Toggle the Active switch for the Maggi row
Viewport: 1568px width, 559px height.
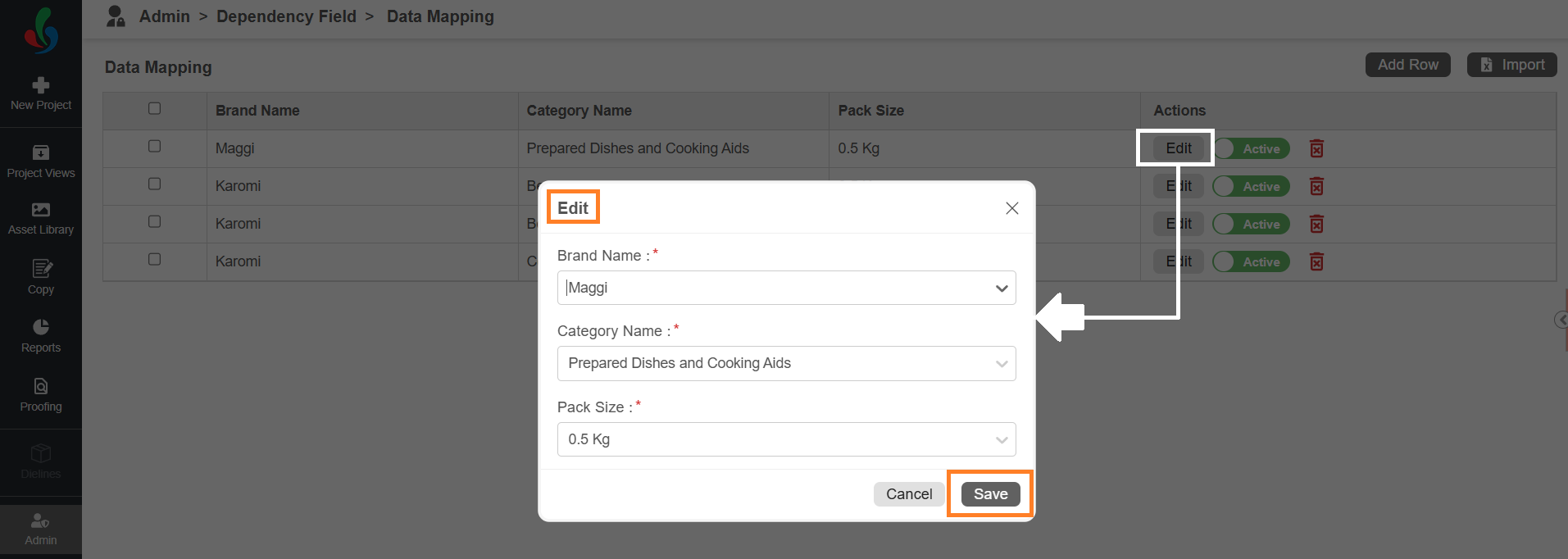[x=1252, y=148]
